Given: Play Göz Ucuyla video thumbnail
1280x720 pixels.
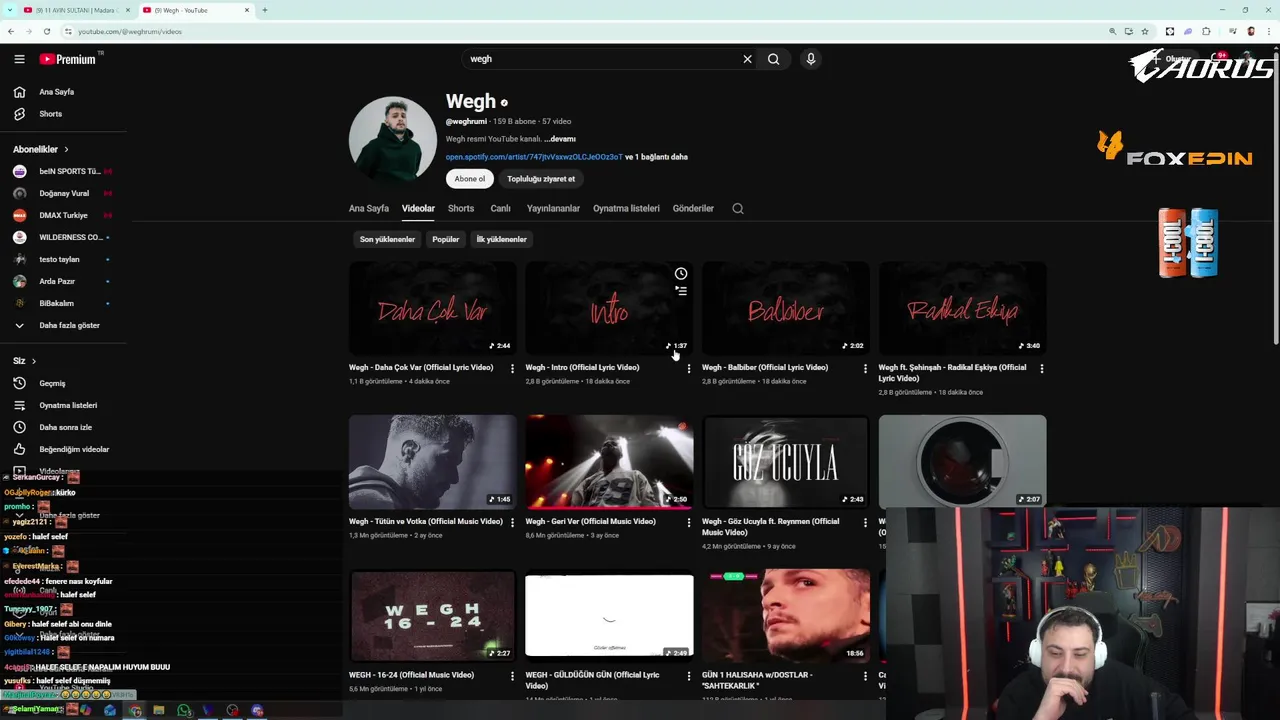Looking at the screenshot, I should [786, 462].
